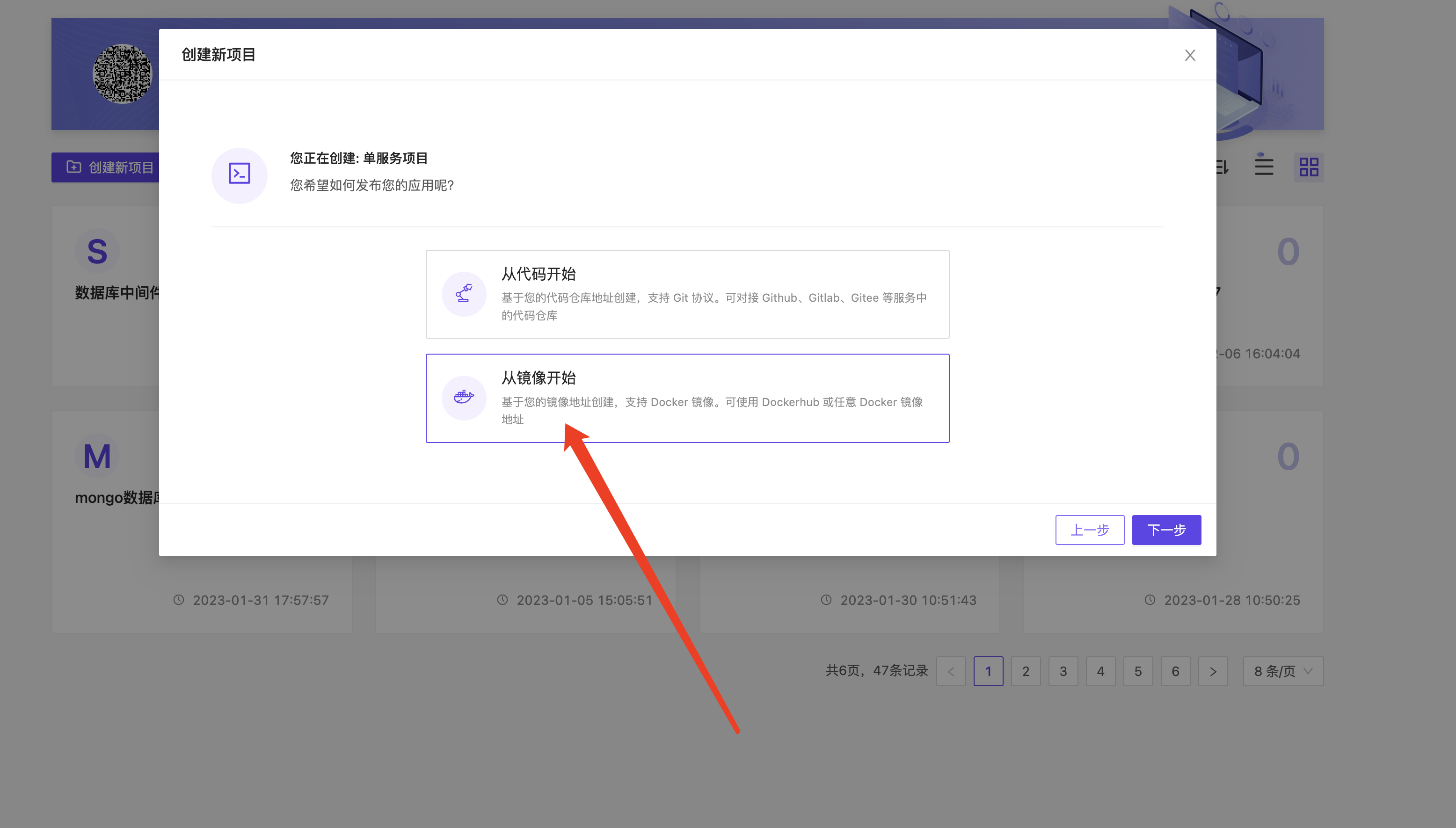This screenshot has width=1456, height=828.
Task: Select the 从镜像开始 option card
Action: coord(687,398)
